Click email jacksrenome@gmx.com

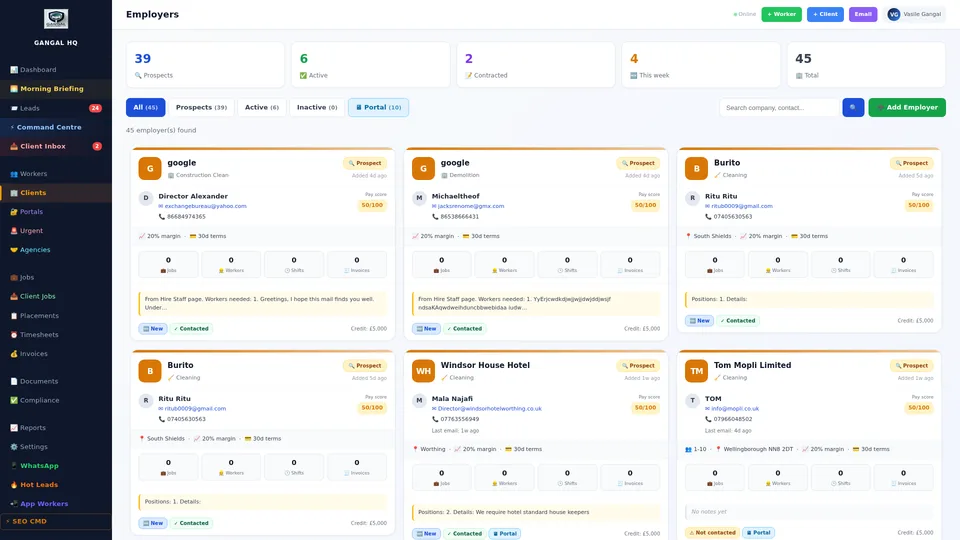pos(471,206)
